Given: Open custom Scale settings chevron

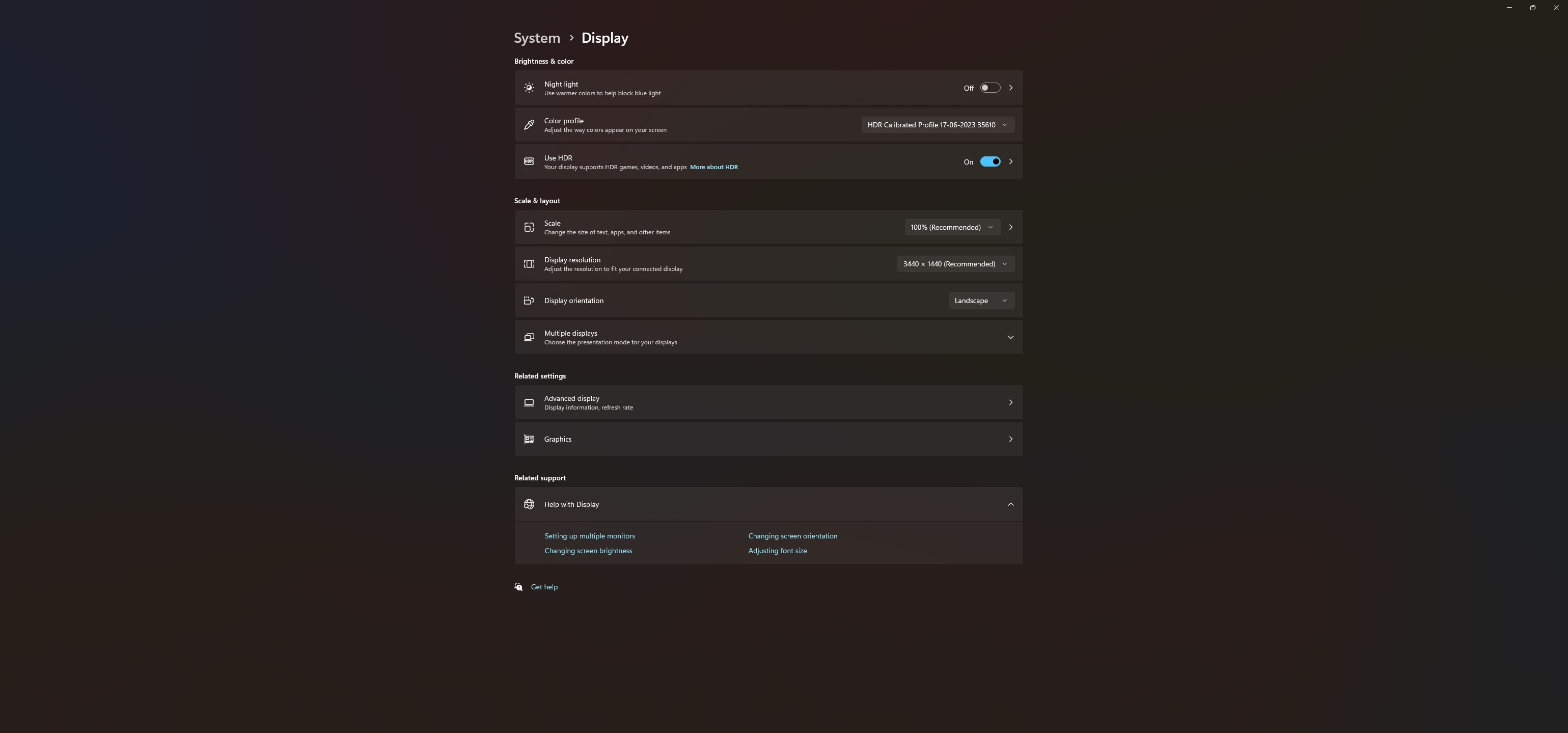Looking at the screenshot, I should tap(1010, 227).
